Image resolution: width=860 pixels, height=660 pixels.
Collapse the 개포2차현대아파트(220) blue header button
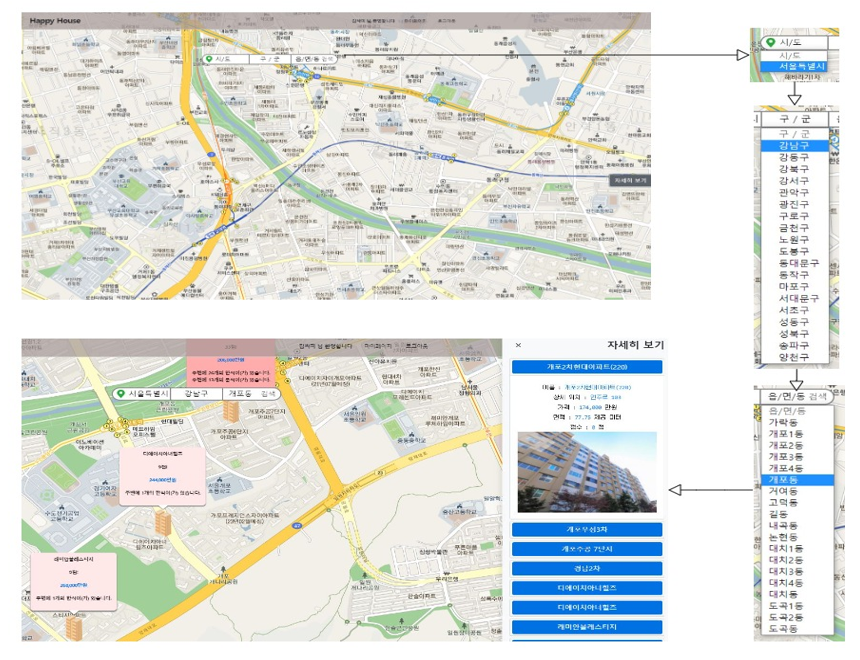click(x=587, y=367)
